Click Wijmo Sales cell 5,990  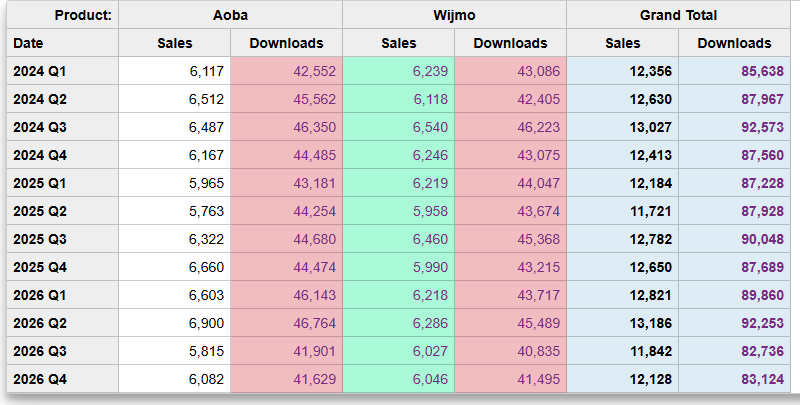pos(398,267)
